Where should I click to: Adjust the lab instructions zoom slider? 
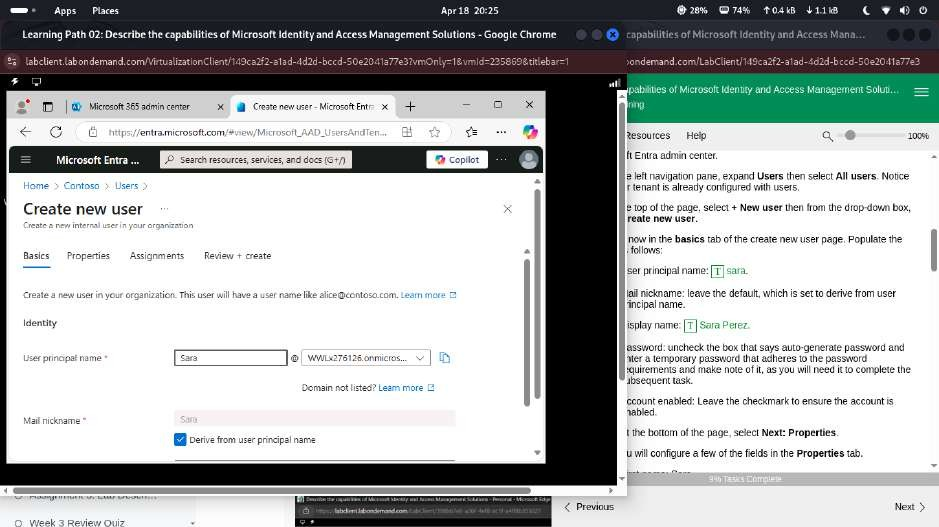850,135
